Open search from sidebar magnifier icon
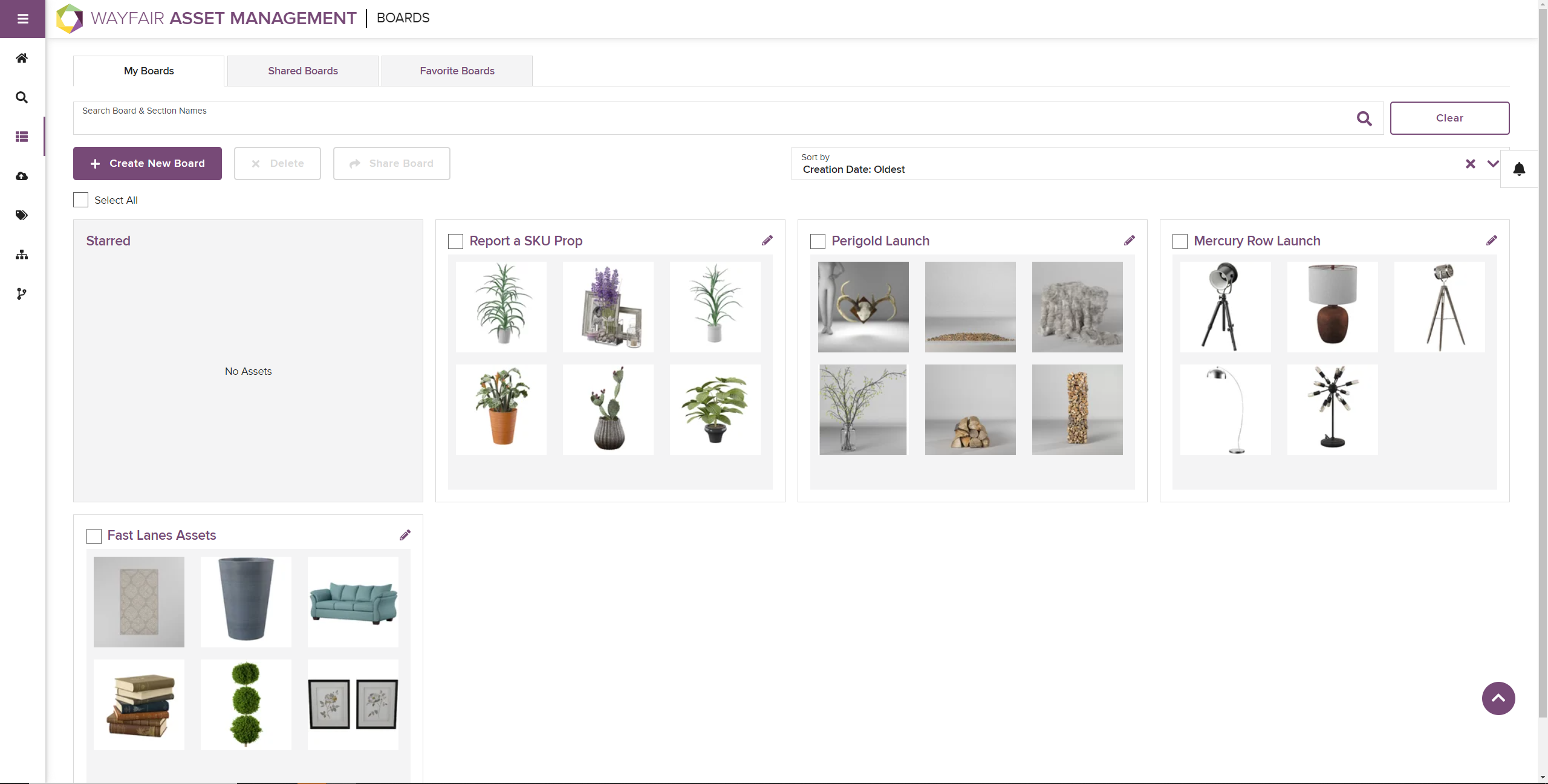1548x784 pixels. click(x=22, y=97)
